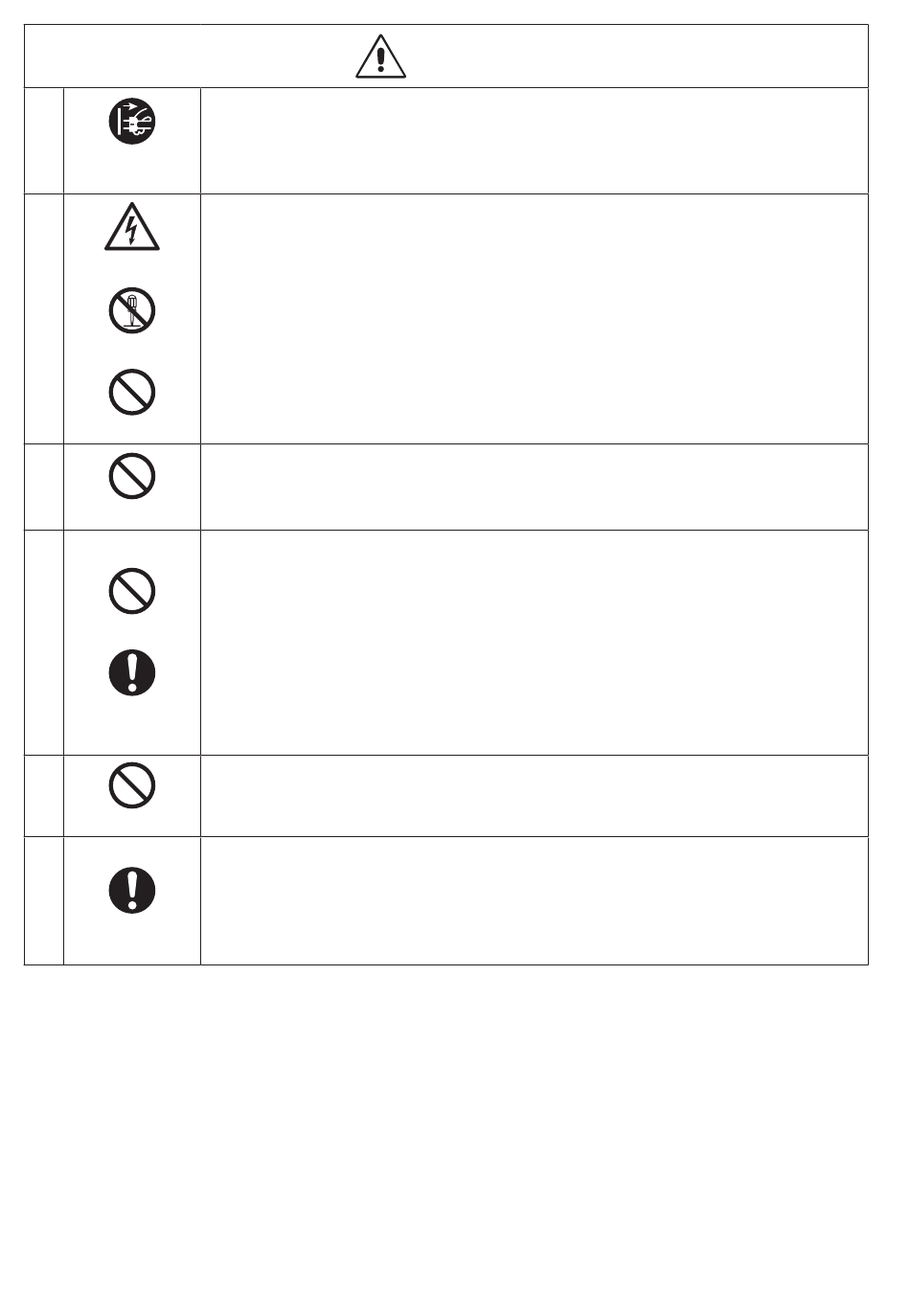Click the blank text cell in the last table row
Image resolution: width=910 pixels, height=1316 pixels.
click(x=534, y=900)
